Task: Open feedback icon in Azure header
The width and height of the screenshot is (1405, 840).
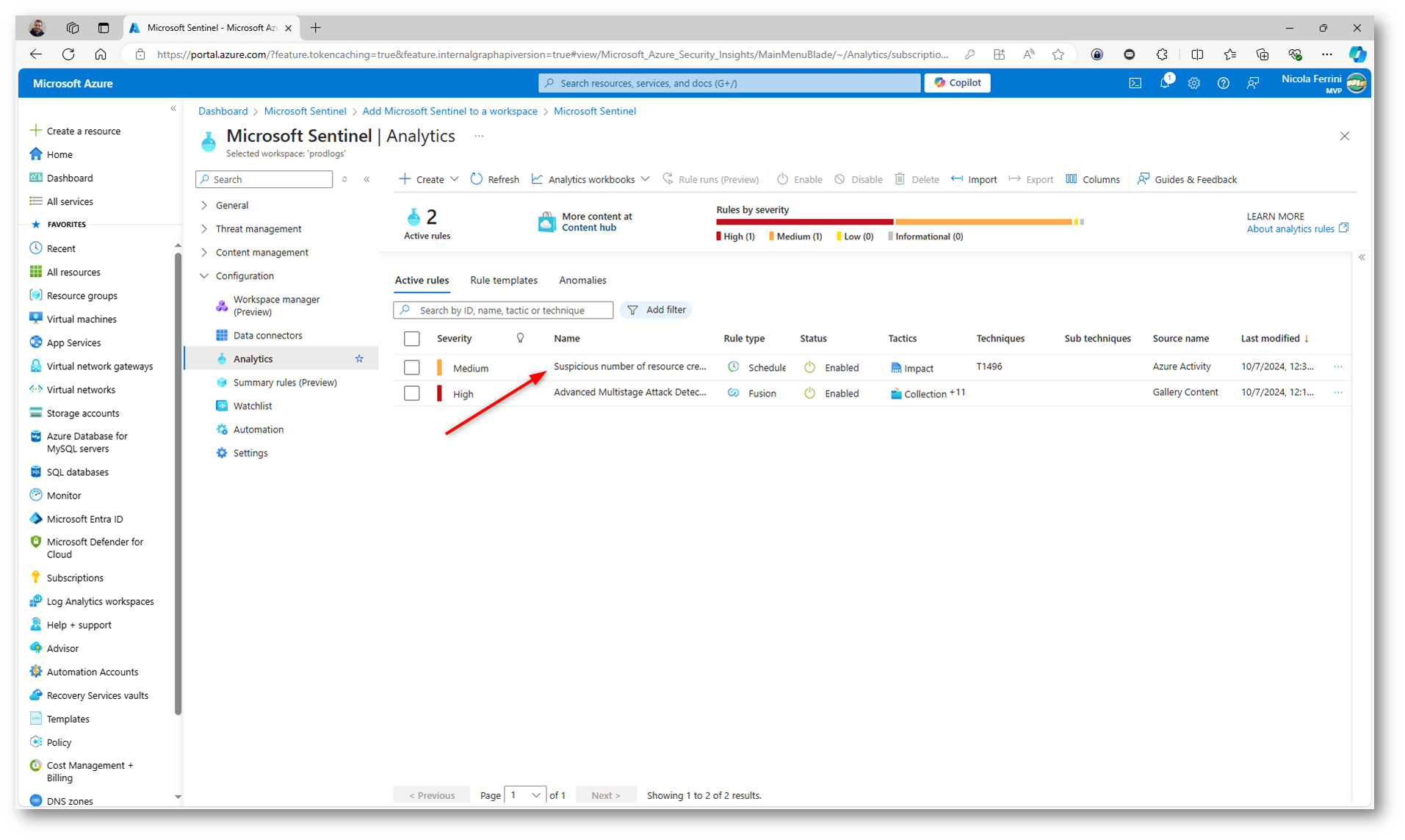Action: click(x=1253, y=83)
